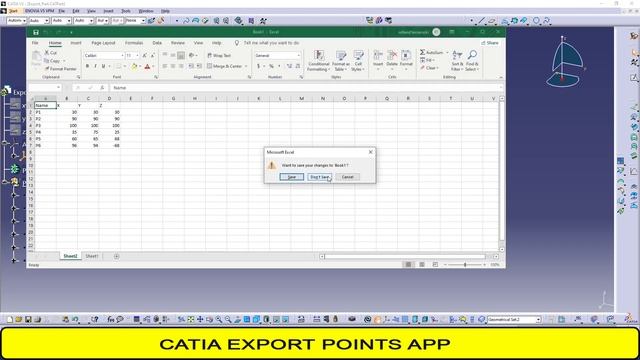This screenshot has width=640, height=360.
Task: Select the Format Painter tool
Action: click(60, 69)
